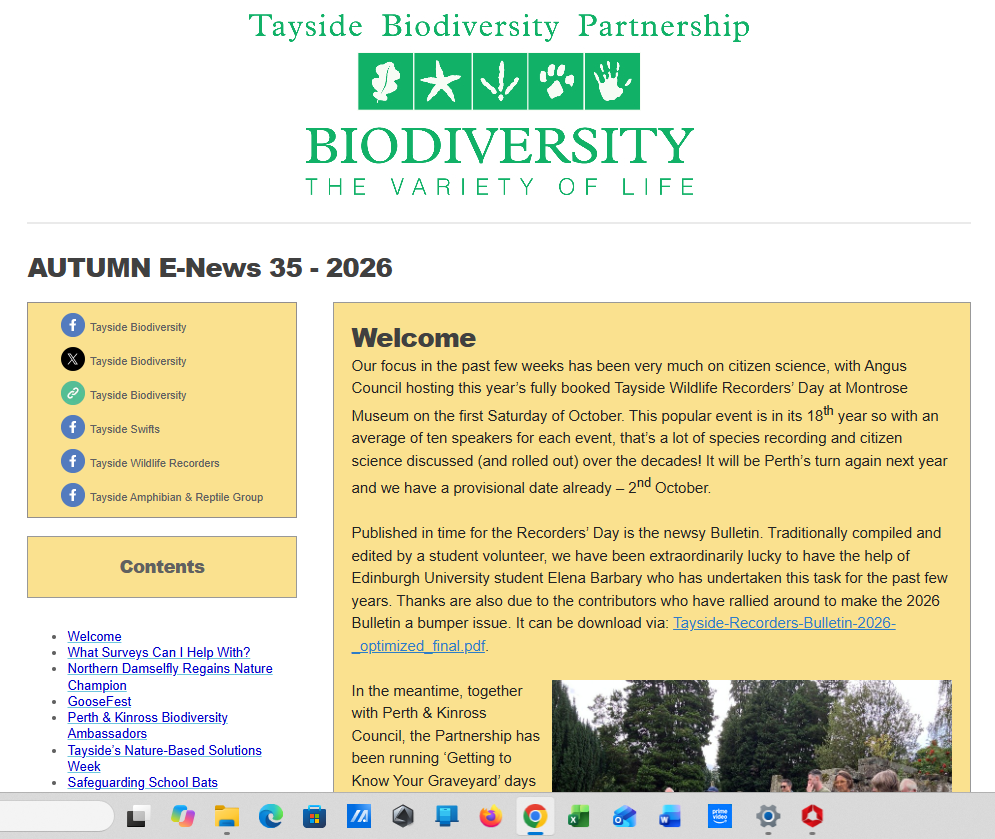Click the starfish tile in the Biodiversity logo
Screen dimensions: 995x839
pyautogui.click(x=442, y=81)
